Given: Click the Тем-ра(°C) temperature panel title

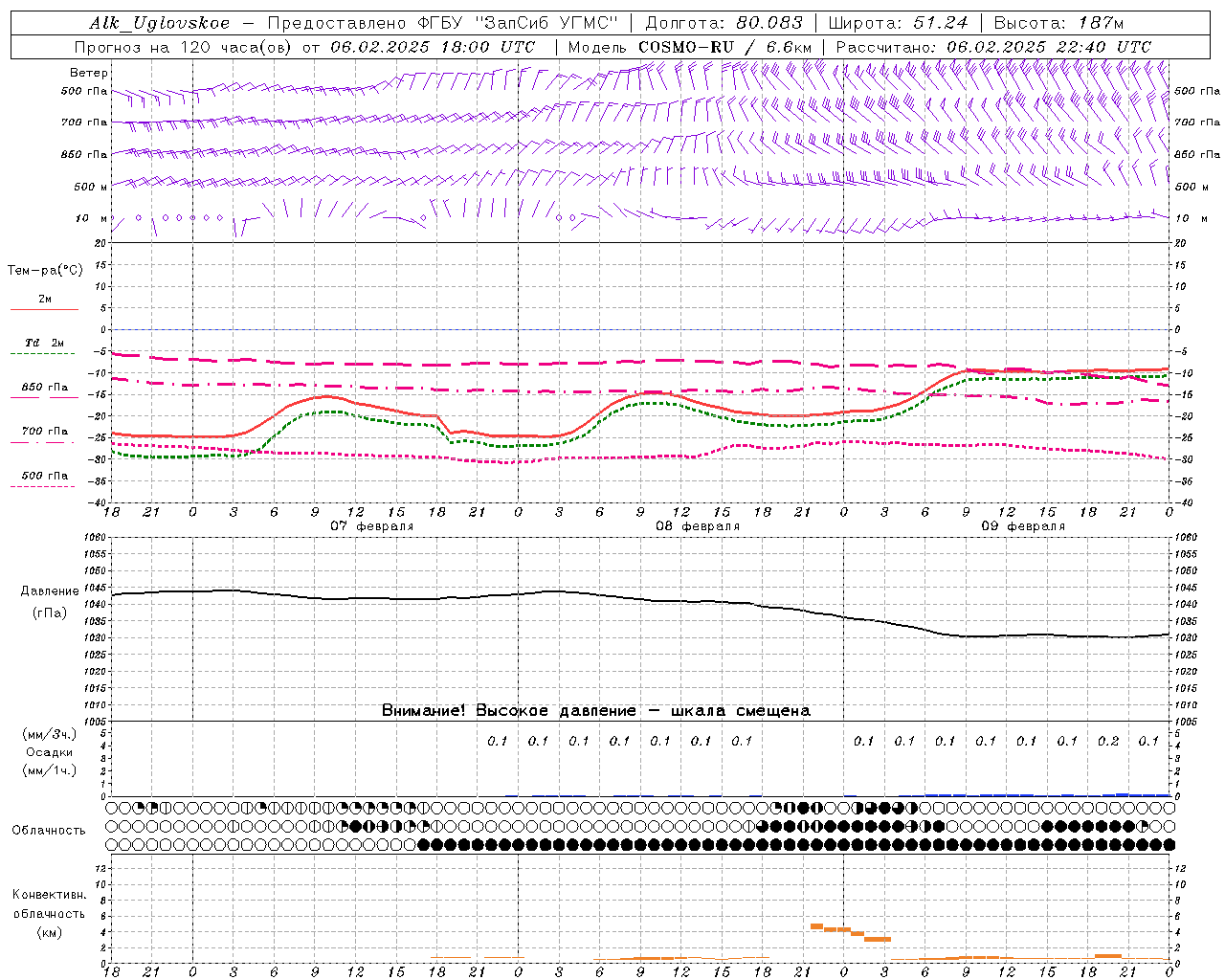Looking at the screenshot, I should pos(45,271).
